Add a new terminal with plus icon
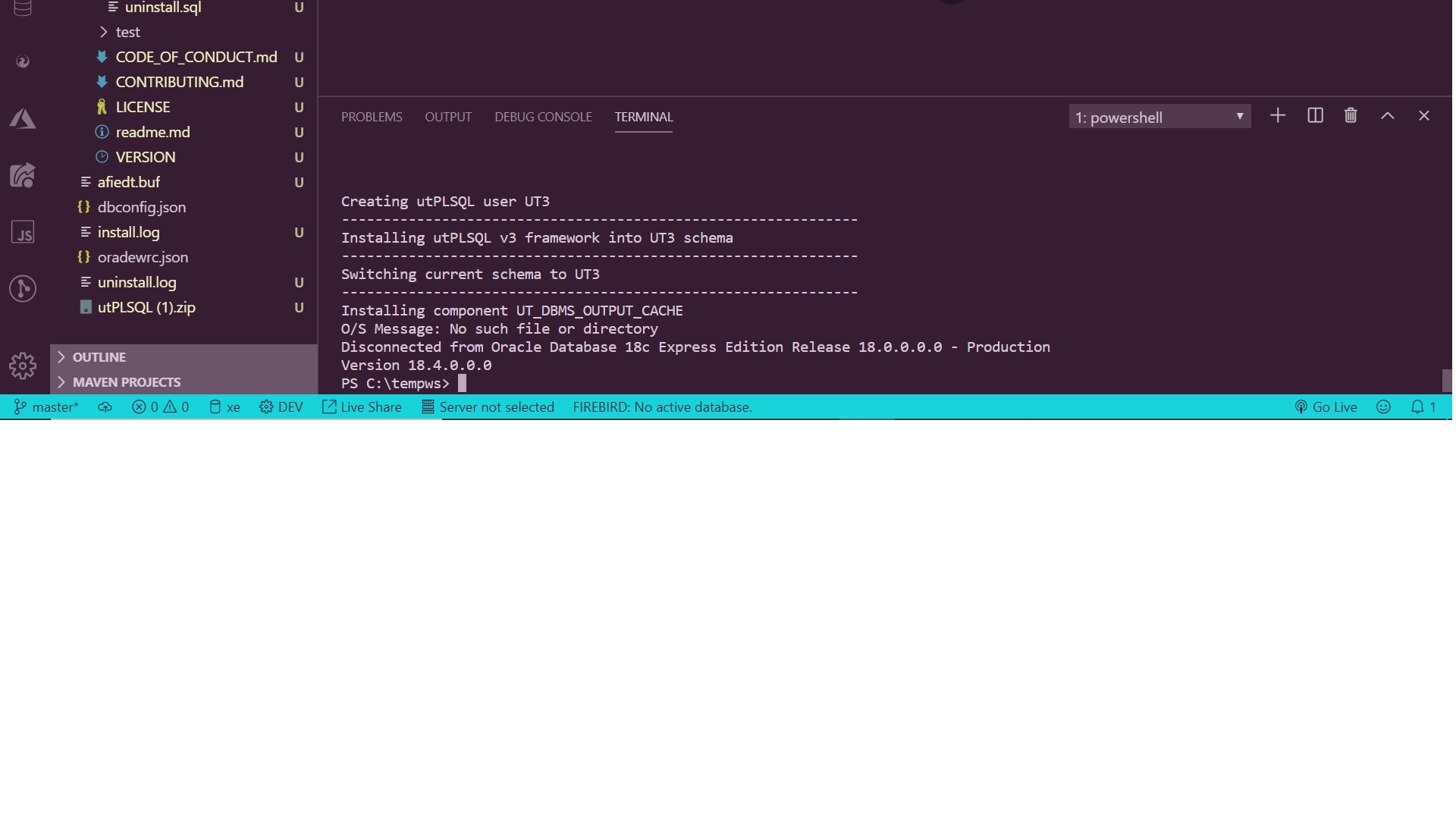Viewport: 1456px width, 819px height. pos(1278,116)
